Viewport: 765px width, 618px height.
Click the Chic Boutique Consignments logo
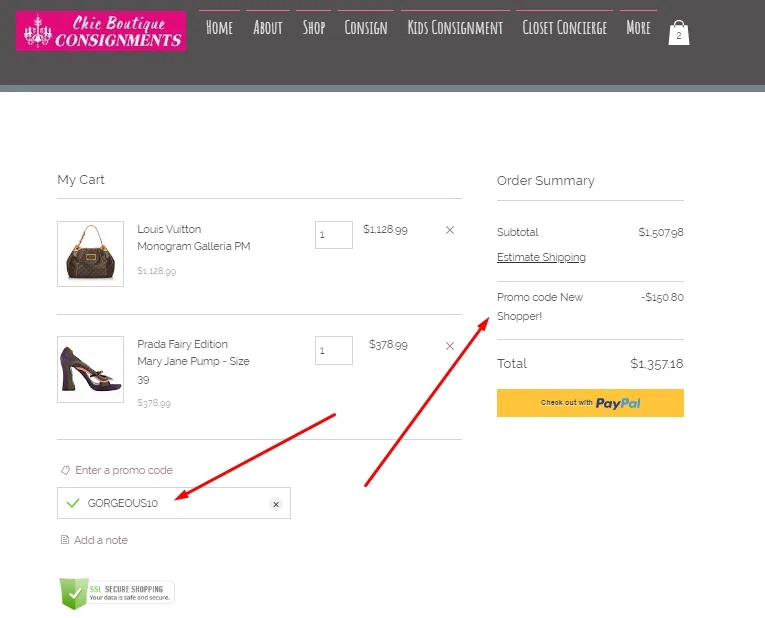tap(101, 31)
